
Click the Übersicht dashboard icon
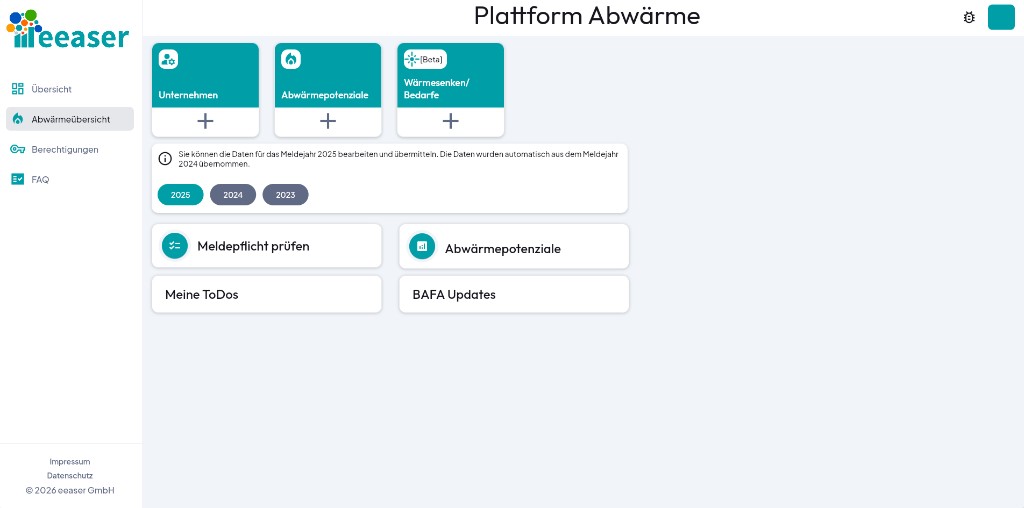pos(18,89)
